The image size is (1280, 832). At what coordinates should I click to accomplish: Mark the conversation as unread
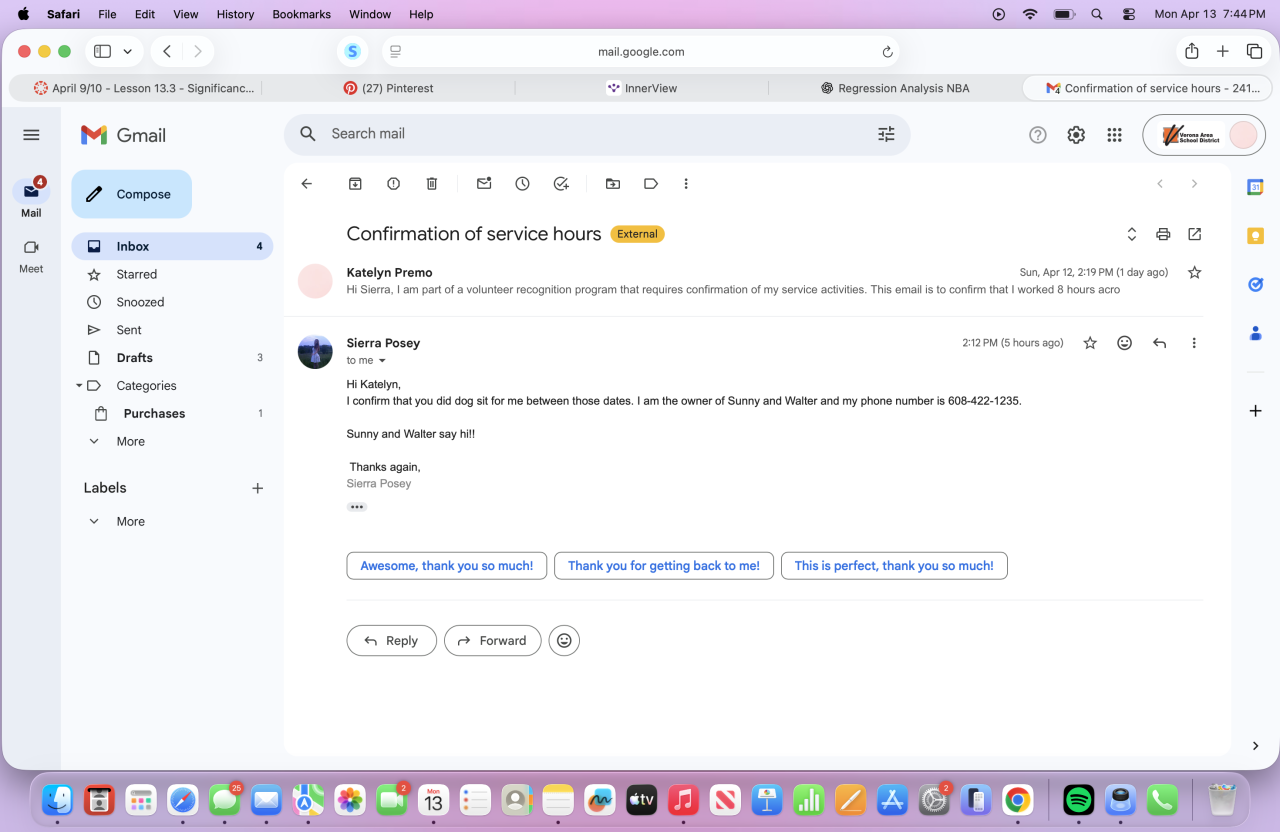484,184
